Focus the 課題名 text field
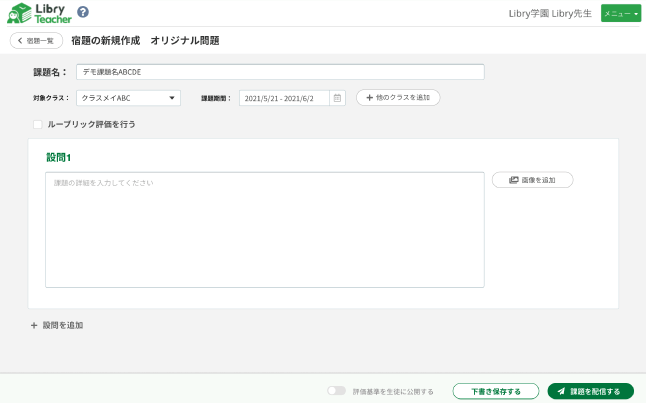The width and height of the screenshot is (646, 403). 280,72
